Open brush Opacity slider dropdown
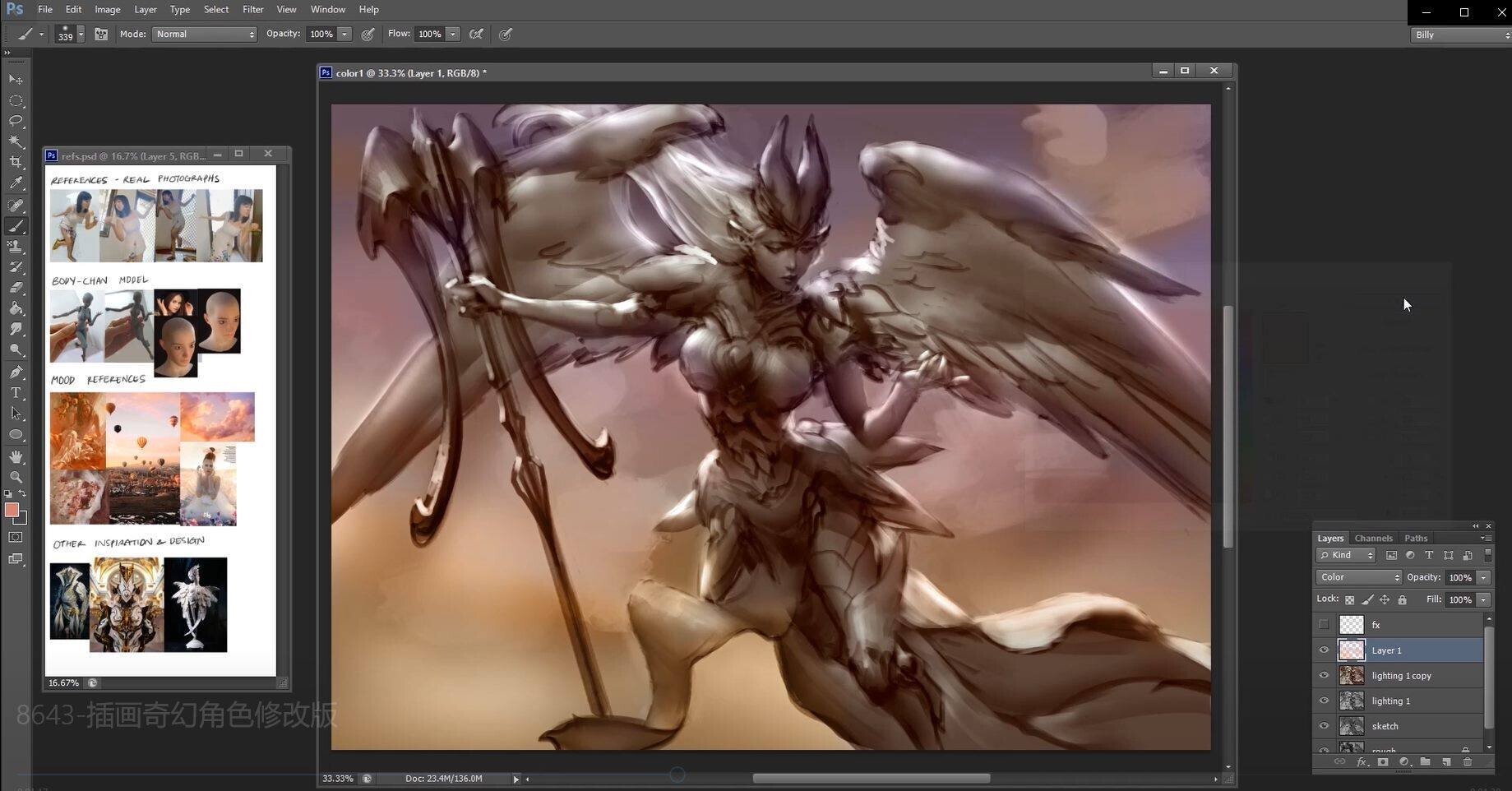The image size is (1512, 791). click(x=344, y=35)
